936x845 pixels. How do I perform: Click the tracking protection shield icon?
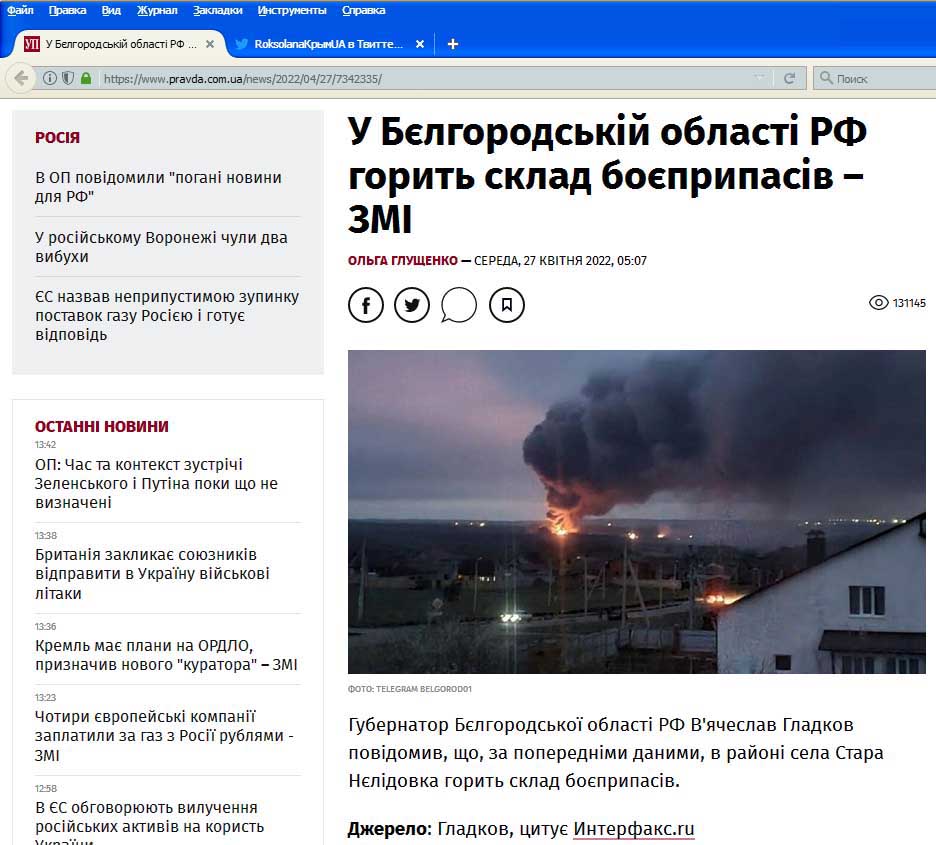[68, 78]
